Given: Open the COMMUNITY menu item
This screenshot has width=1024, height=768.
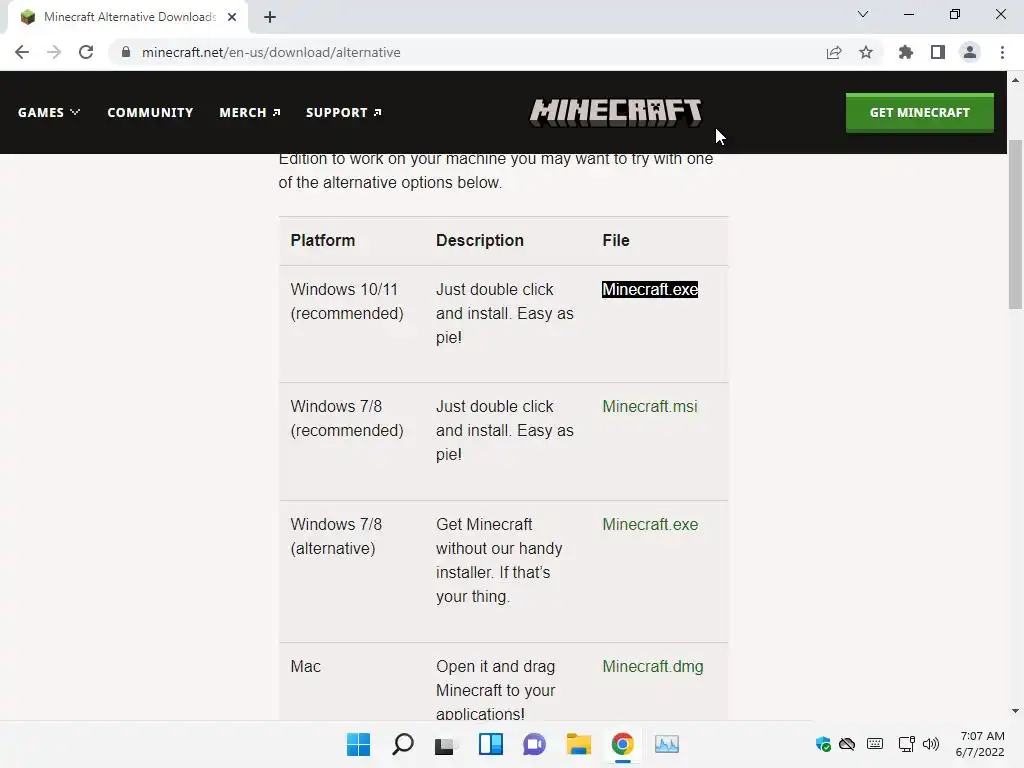Looking at the screenshot, I should click(x=150, y=112).
